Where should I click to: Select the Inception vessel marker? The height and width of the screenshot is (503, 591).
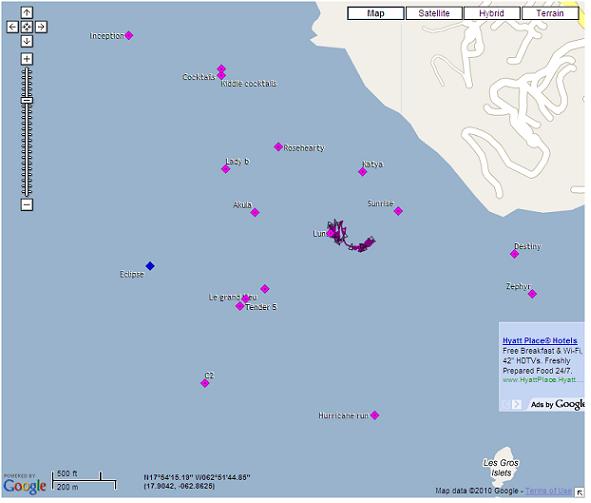pos(129,35)
